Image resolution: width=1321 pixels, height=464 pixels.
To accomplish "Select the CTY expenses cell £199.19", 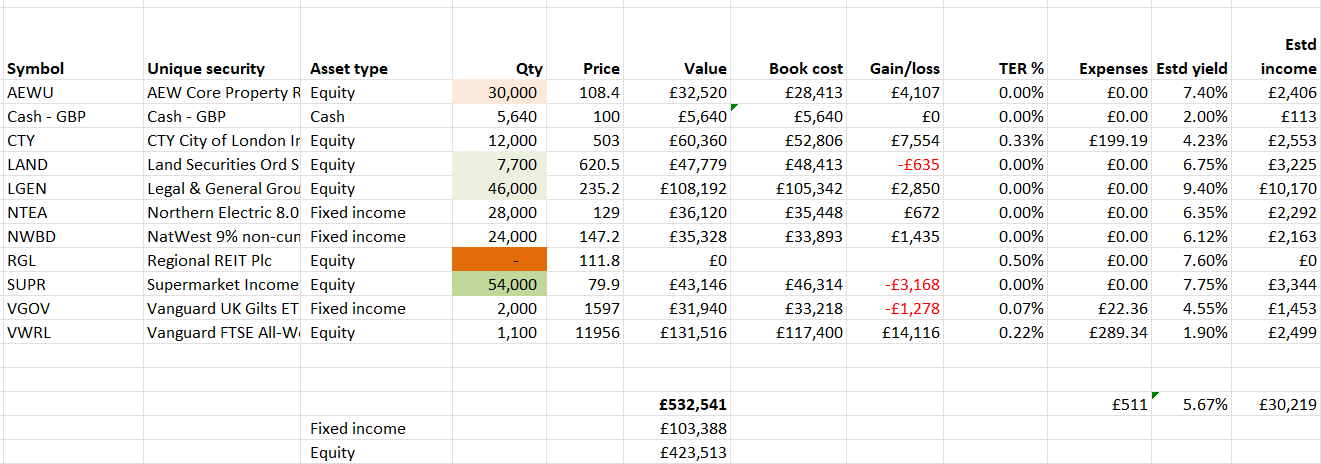I will click(1120, 140).
